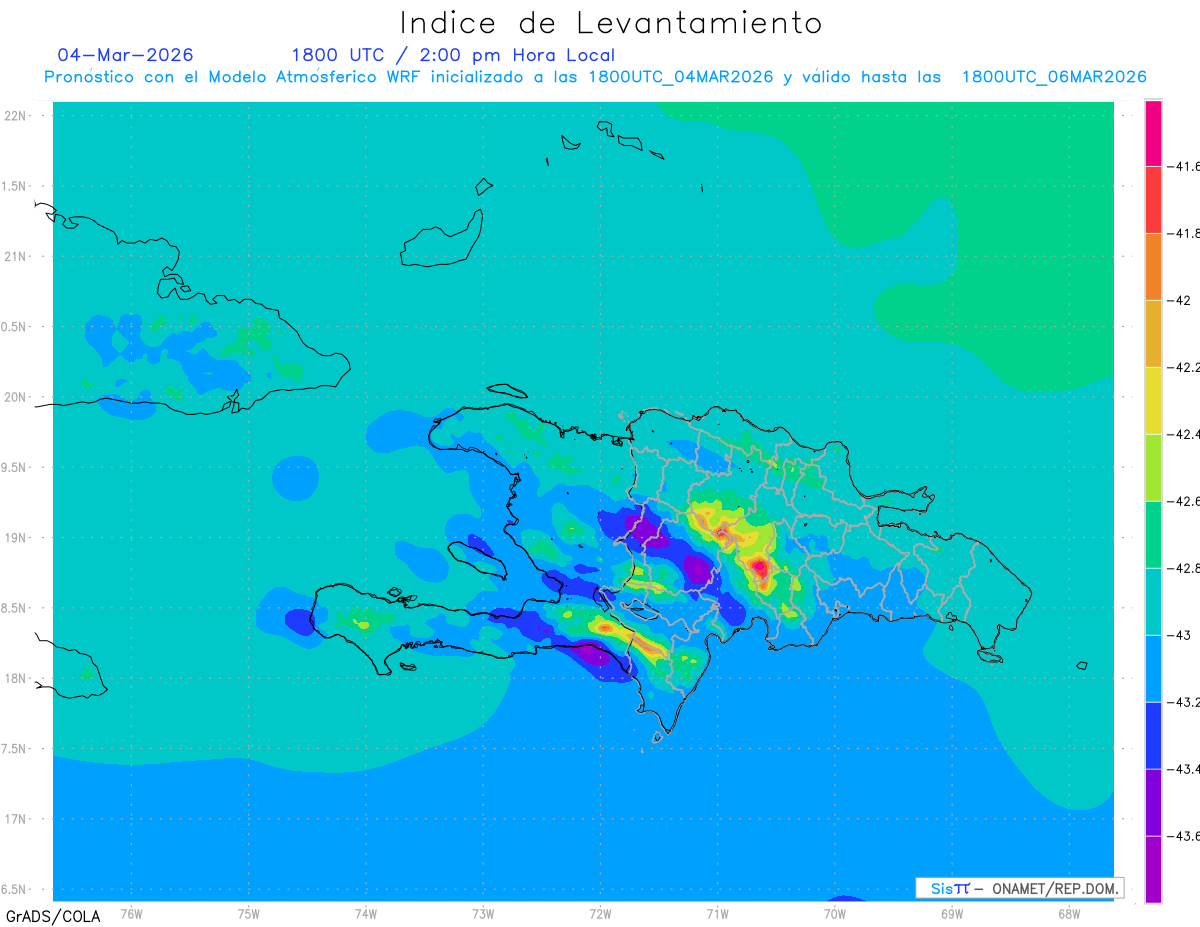The width and height of the screenshot is (1200, 927).
Task: Click the '22N' latitude label
Action: (16, 116)
